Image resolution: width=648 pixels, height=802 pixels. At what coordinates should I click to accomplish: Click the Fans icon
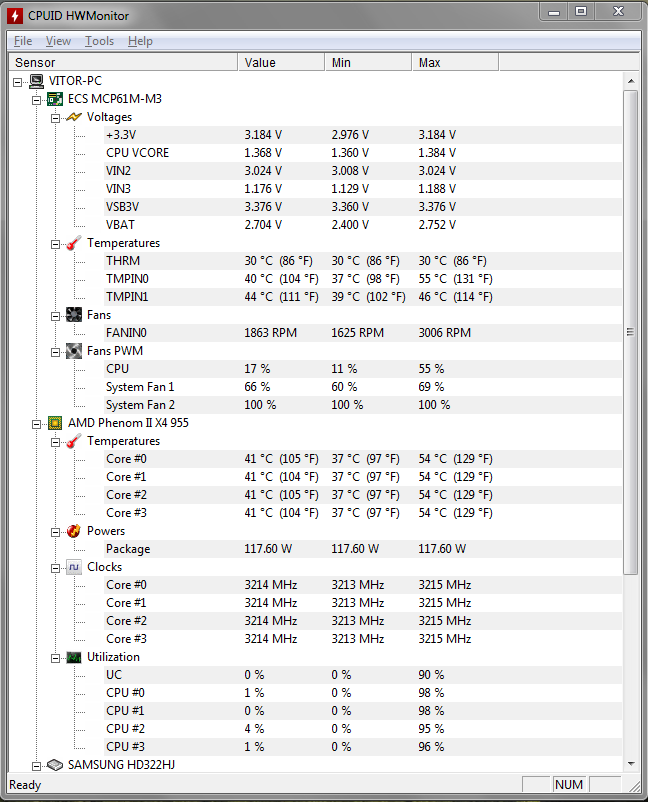74,315
